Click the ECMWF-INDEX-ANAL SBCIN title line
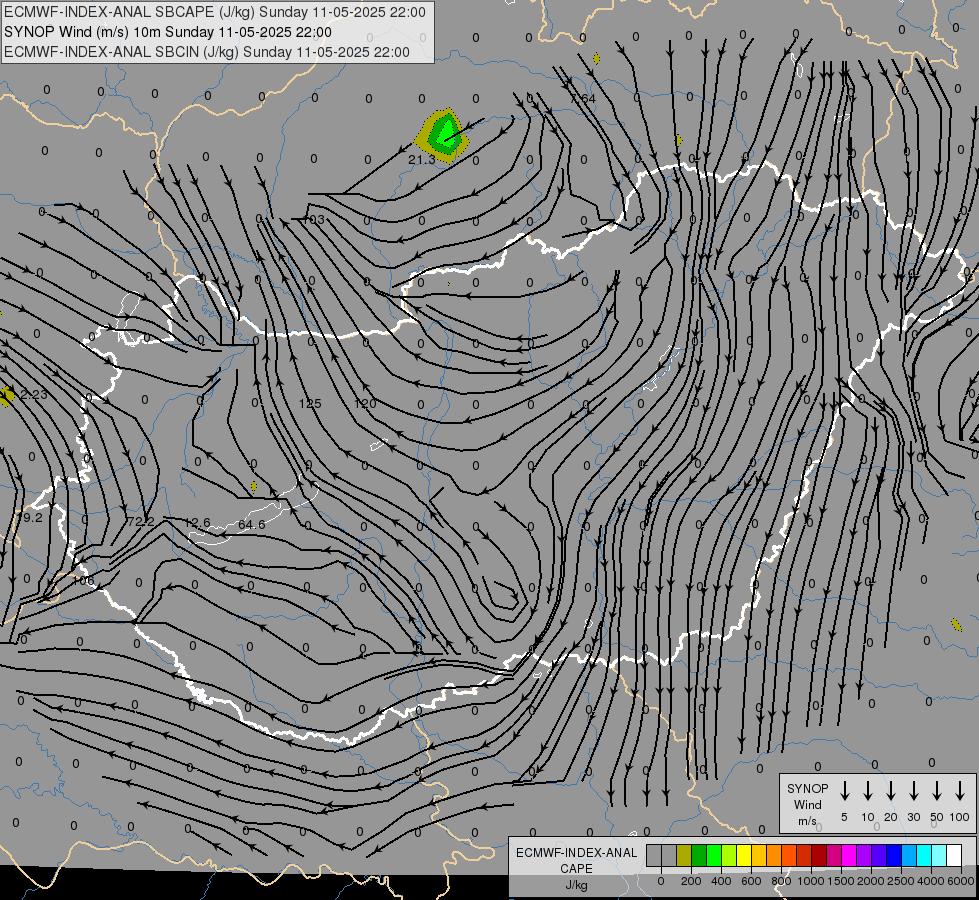Image resolution: width=979 pixels, height=900 pixels. pyautogui.click(x=207, y=52)
